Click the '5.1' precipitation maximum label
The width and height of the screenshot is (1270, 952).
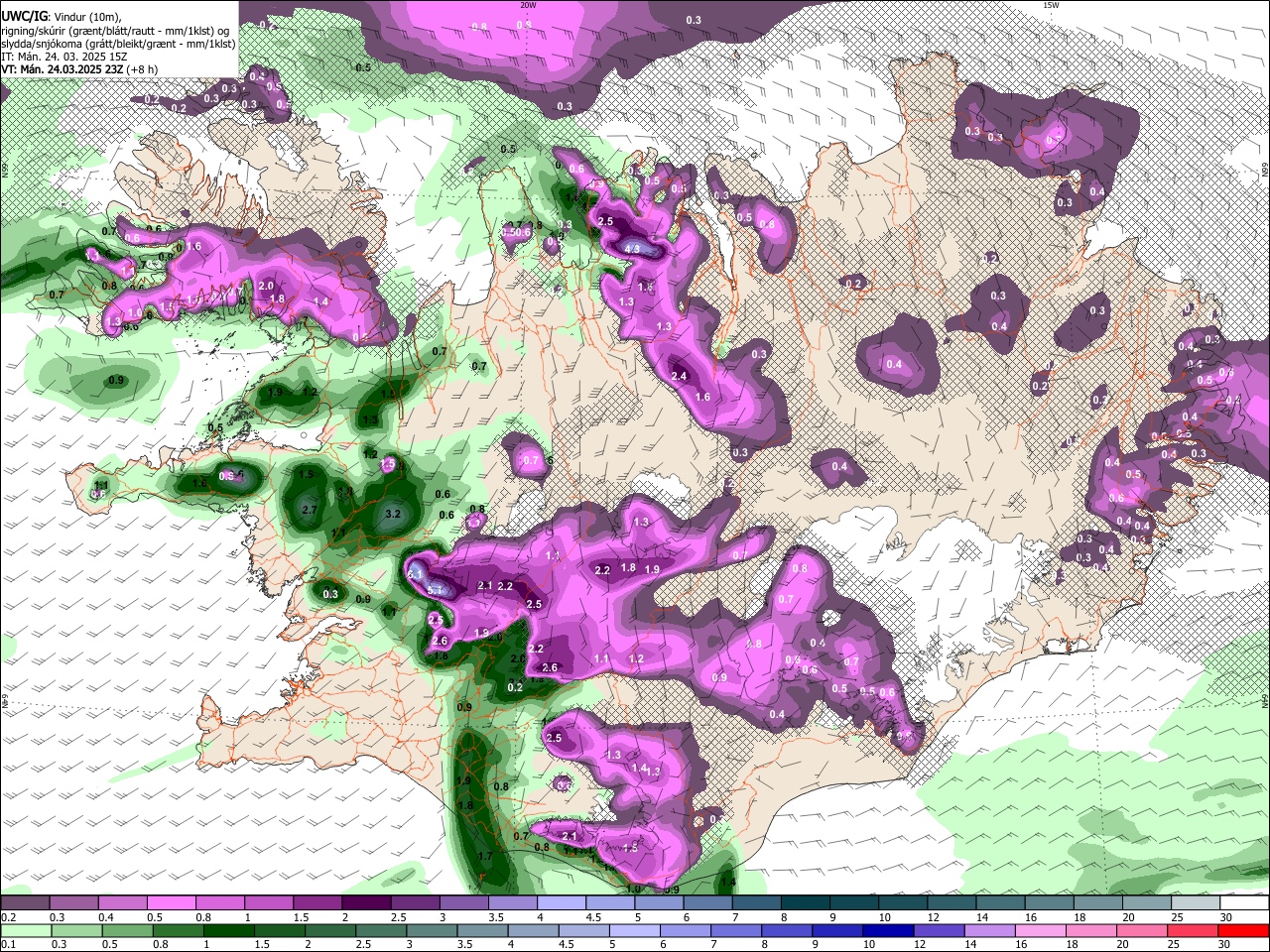[x=435, y=590]
